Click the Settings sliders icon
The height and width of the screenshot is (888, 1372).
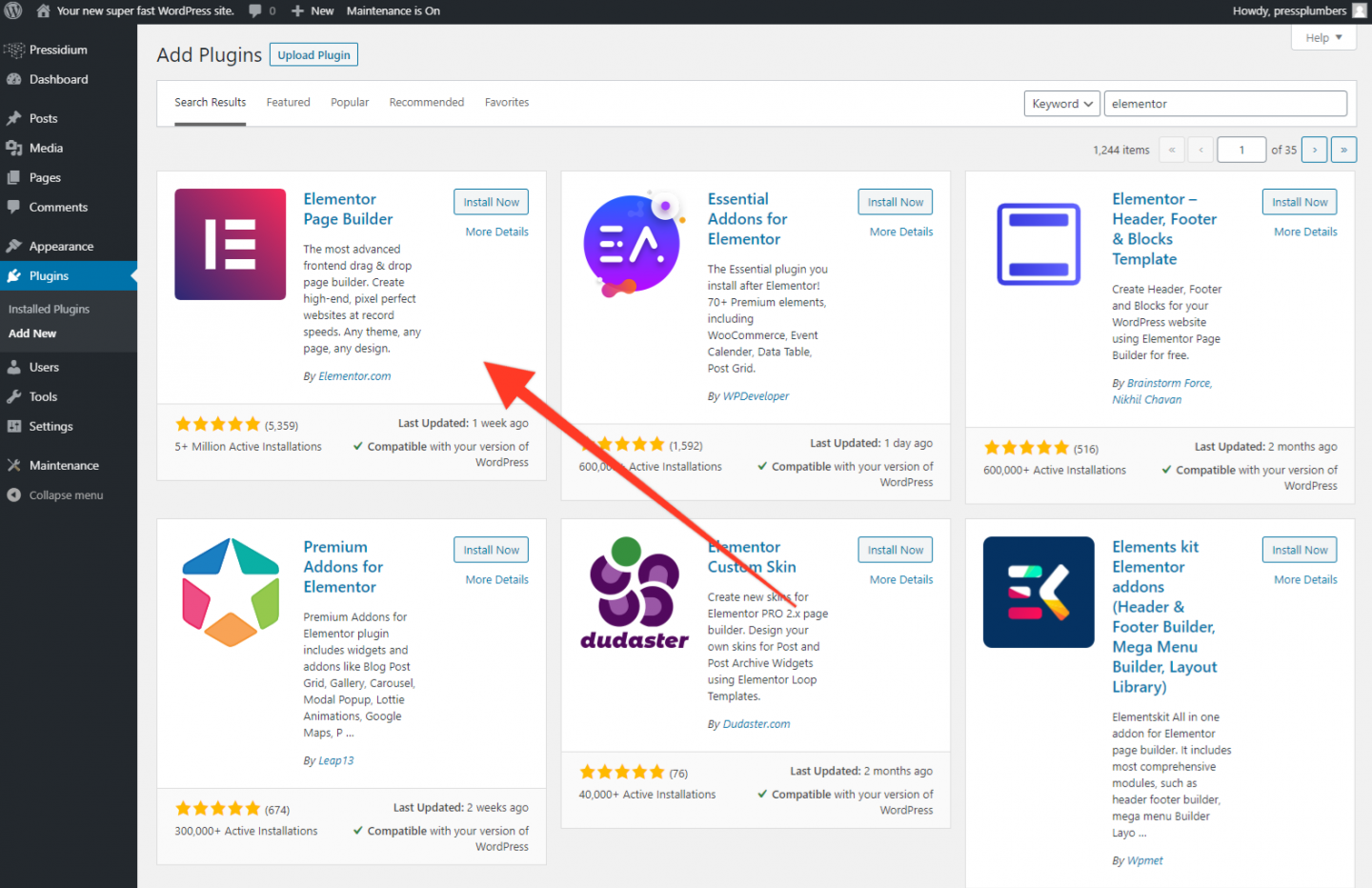[14, 426]
